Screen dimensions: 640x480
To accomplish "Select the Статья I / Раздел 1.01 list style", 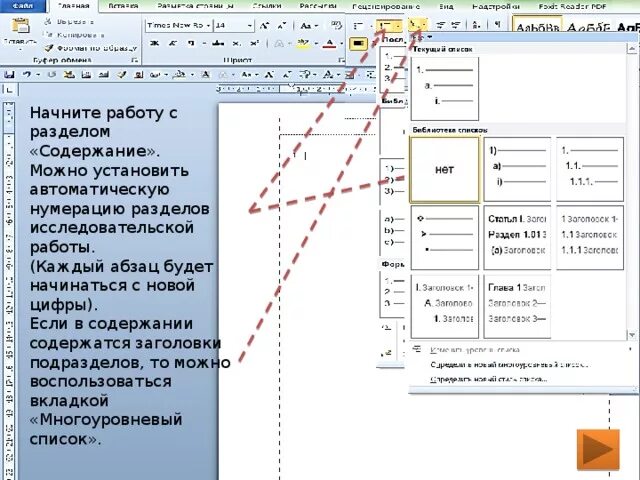I will tap(517, 237).
